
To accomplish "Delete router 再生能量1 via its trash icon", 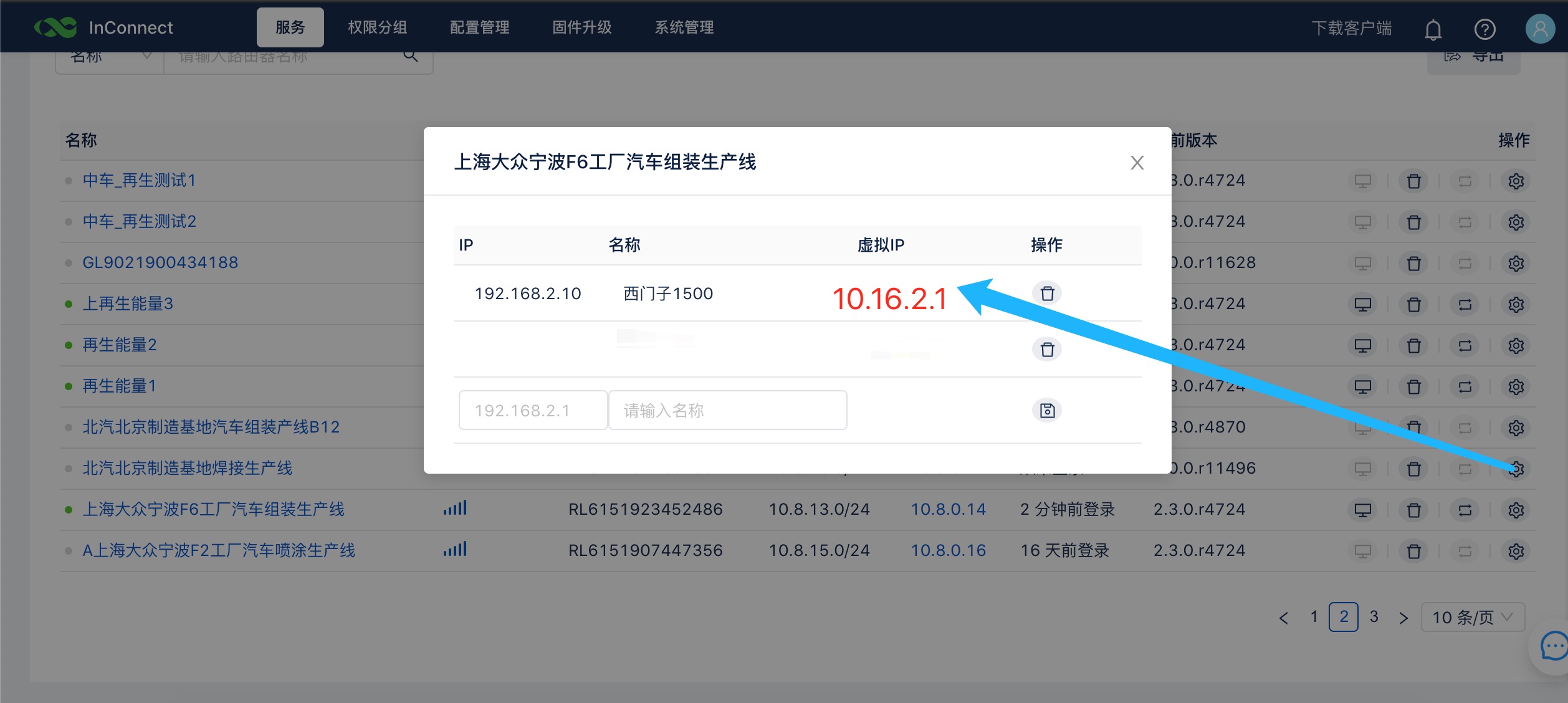I will click(1413, 386).
